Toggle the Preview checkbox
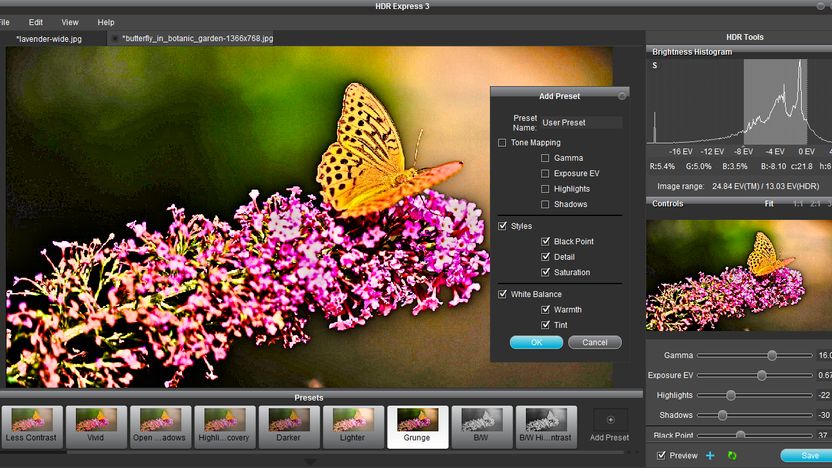 [661, 455]
